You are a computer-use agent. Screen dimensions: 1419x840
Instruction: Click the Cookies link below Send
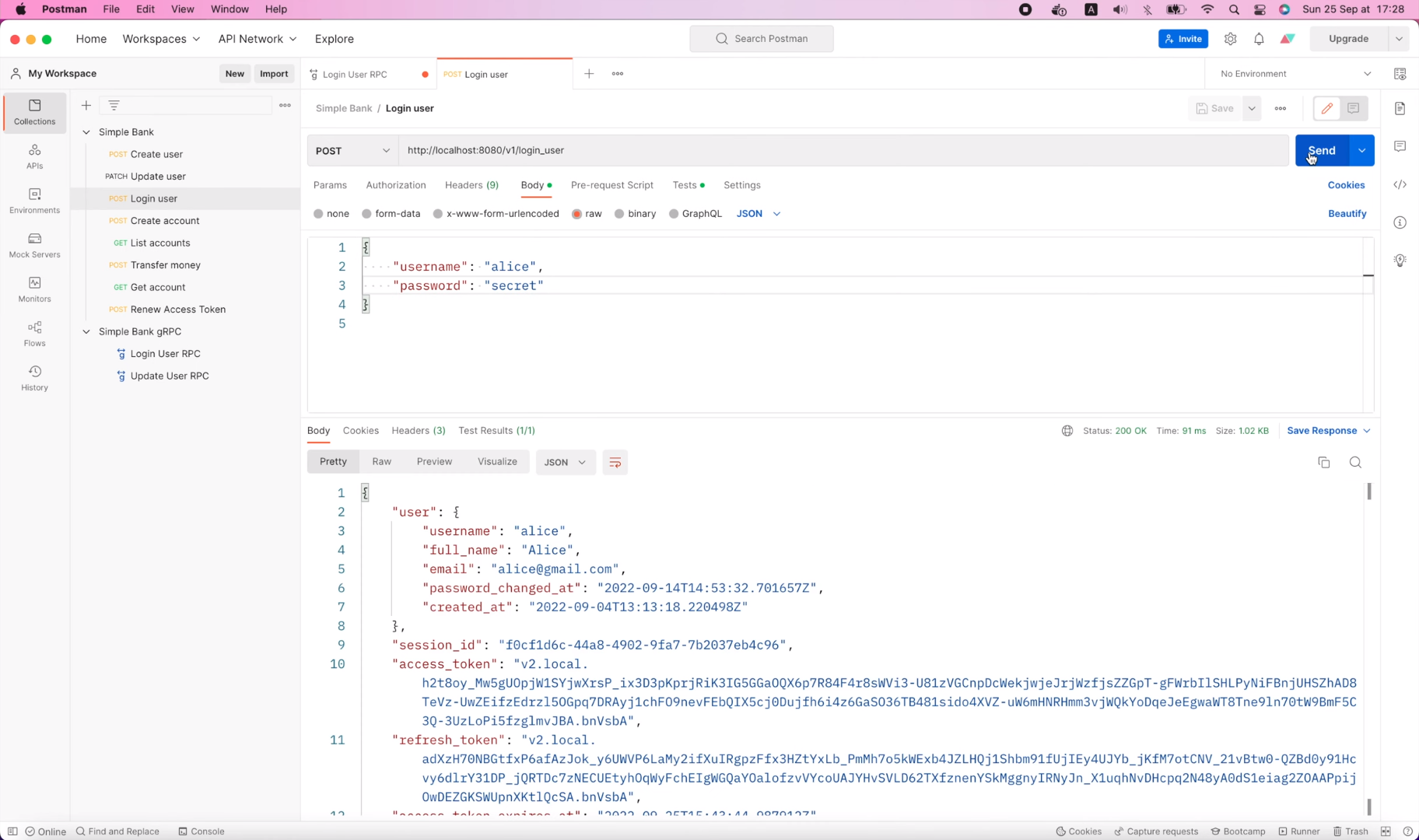pyautogui.click(x=1346, y=185)
